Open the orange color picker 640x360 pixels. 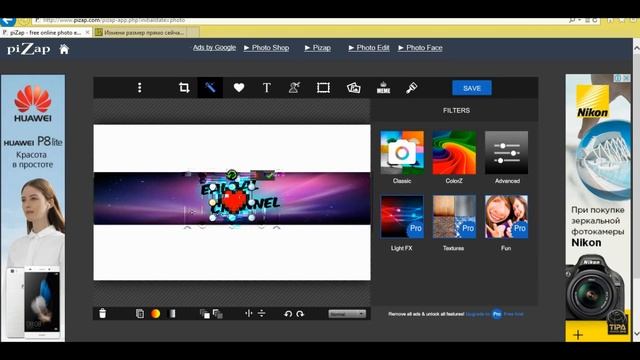pyautogui.click(x=156, y=313)
